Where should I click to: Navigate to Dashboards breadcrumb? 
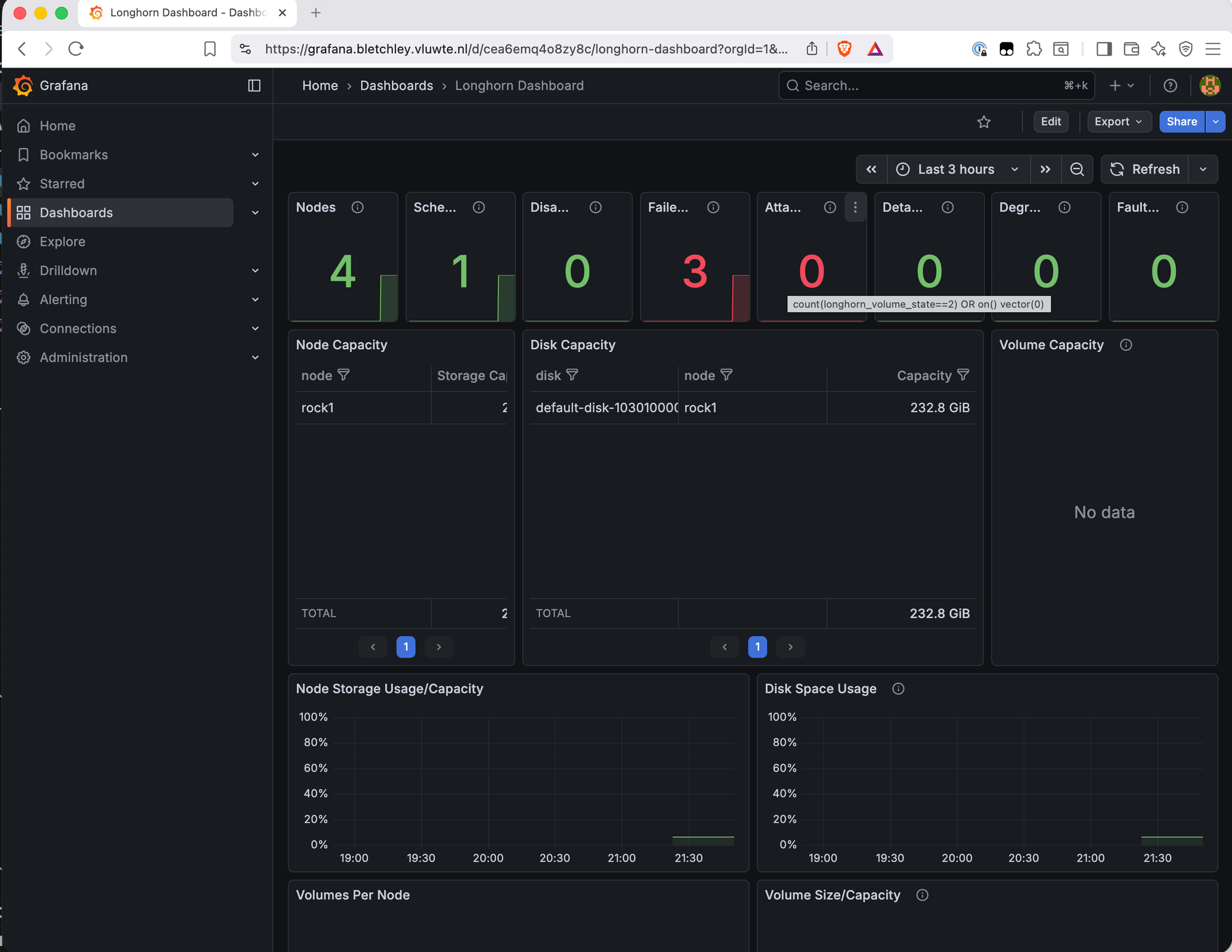click(397, 86)
